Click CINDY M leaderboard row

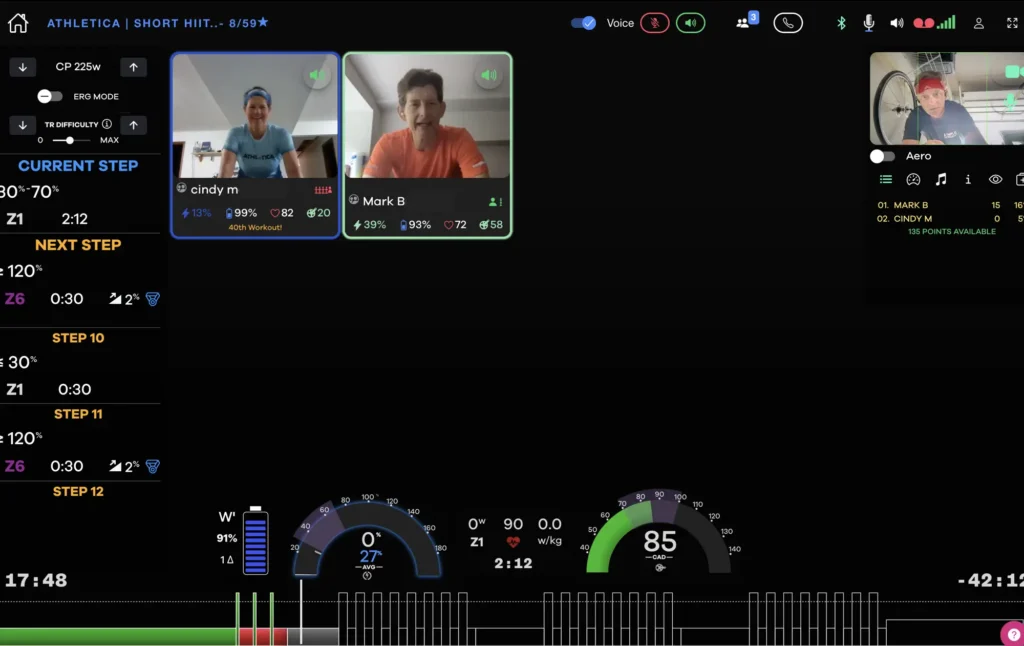[950, 219]
